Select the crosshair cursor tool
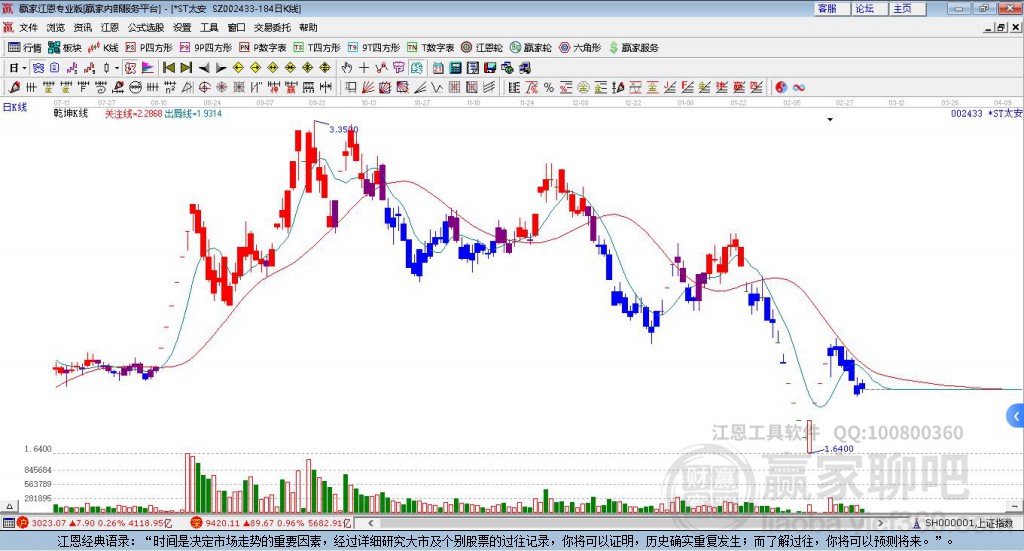Image resolution: width=1024 pixels, height=551 pixels. (x=364, y=68)
